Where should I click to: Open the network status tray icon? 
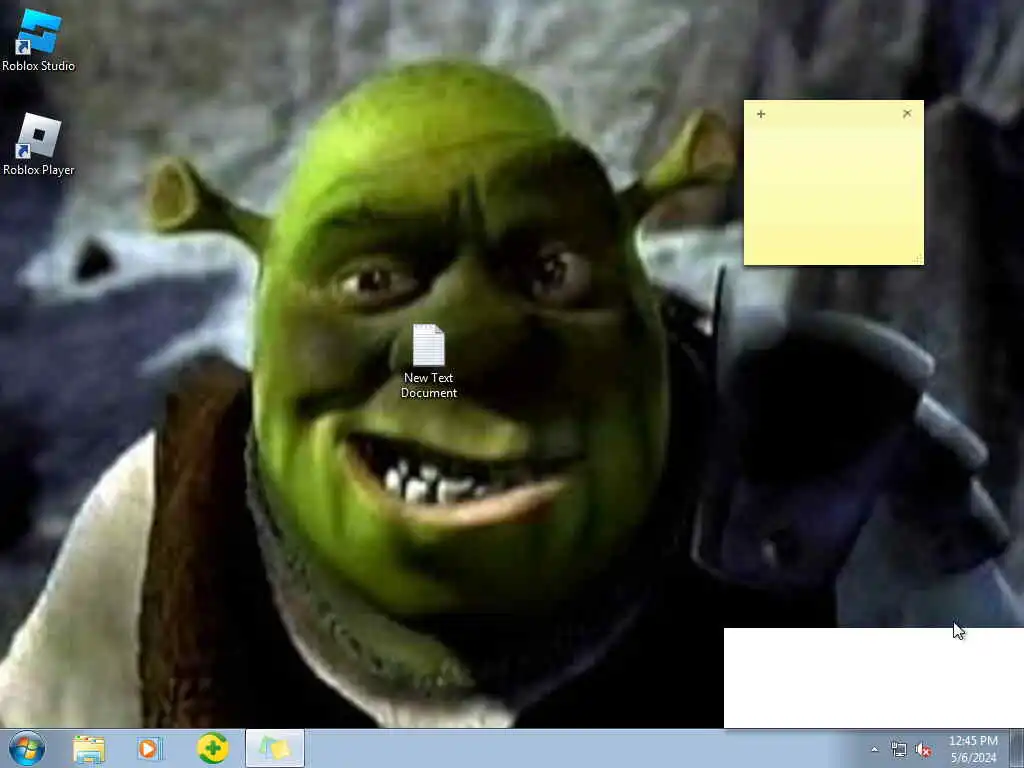899,750
